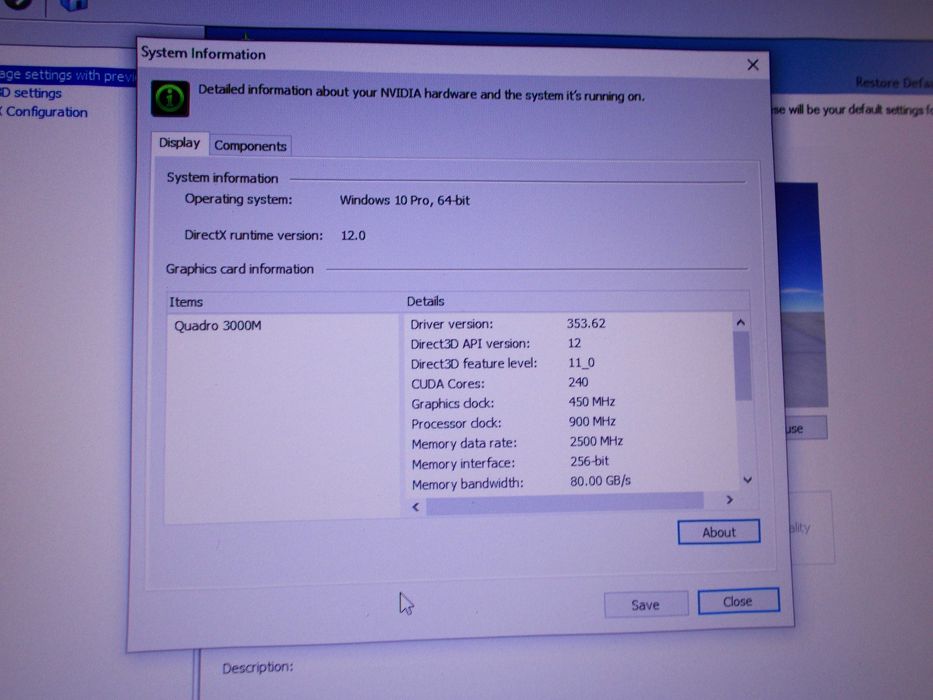Click the Save button
This screenshot has width=933, height=700.
click(x=646, y=605)
